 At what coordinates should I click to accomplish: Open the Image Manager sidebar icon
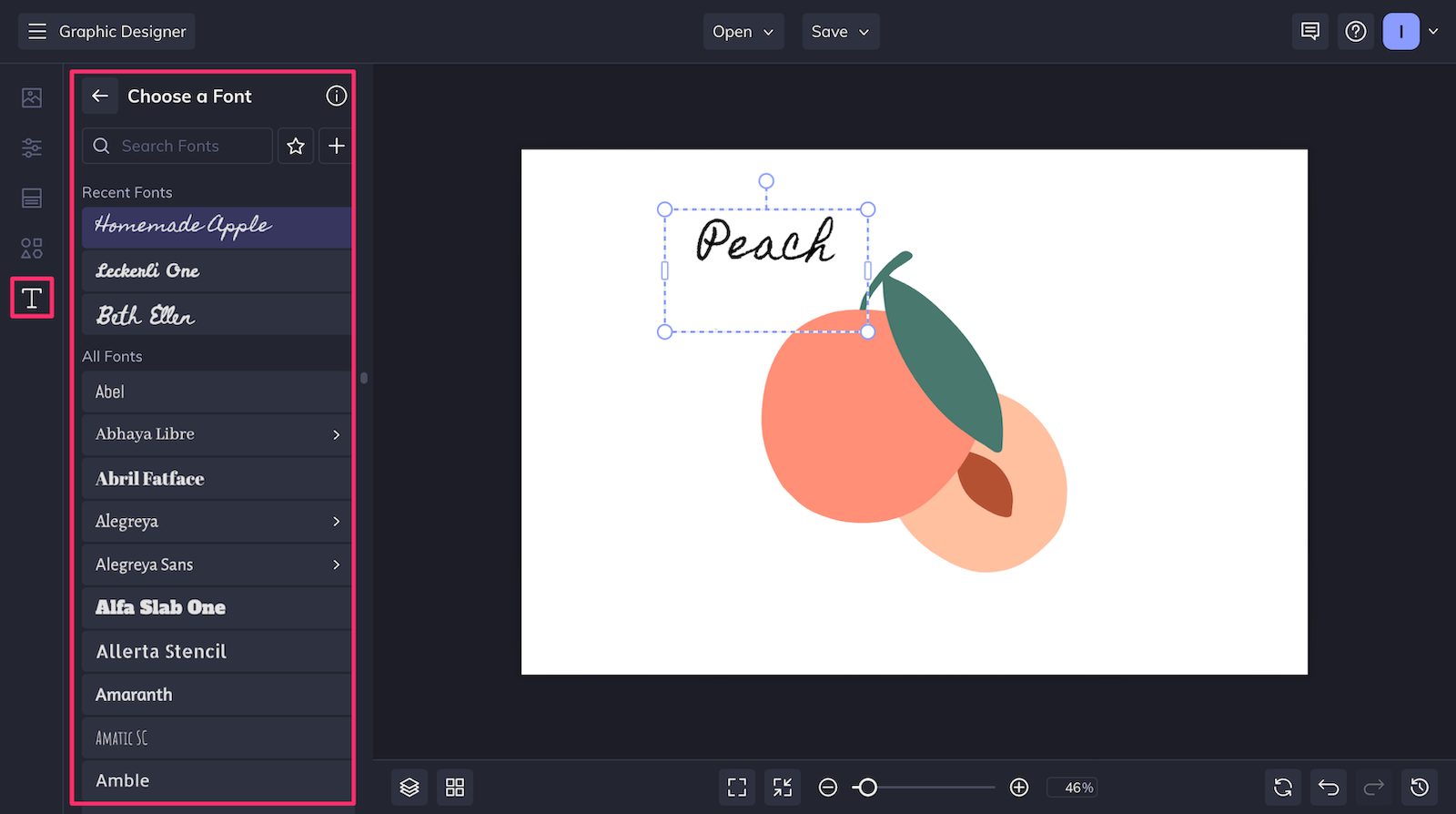point(32,97)
